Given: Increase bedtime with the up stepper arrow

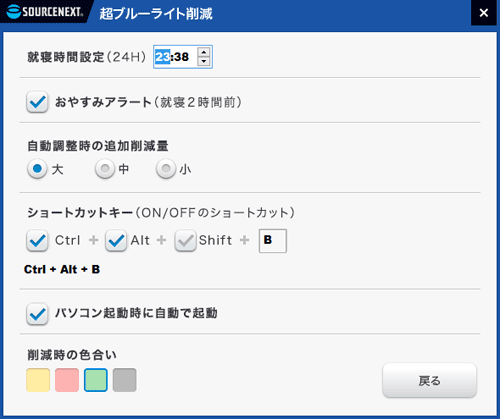Looking at the screenshot, I should [x=204, y=52].
